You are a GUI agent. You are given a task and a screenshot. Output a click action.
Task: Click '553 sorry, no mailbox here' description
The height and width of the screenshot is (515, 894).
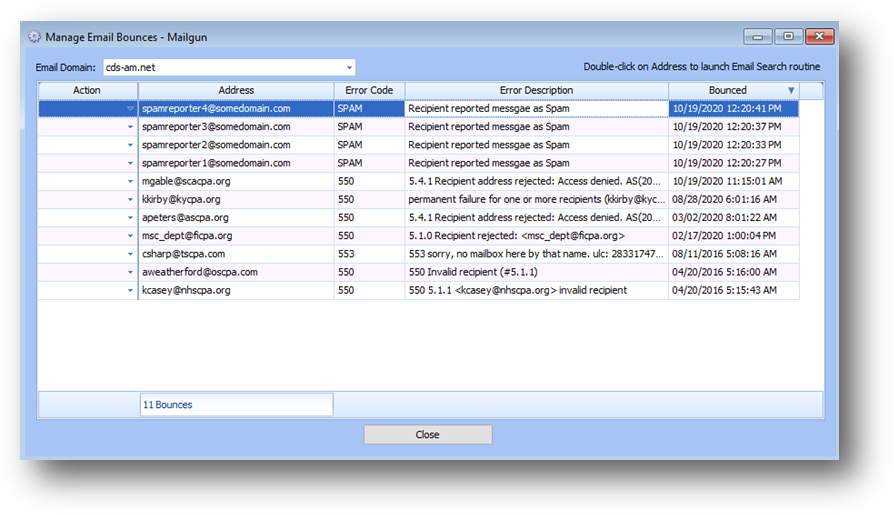pyautogui.click(x=536, y=254)
